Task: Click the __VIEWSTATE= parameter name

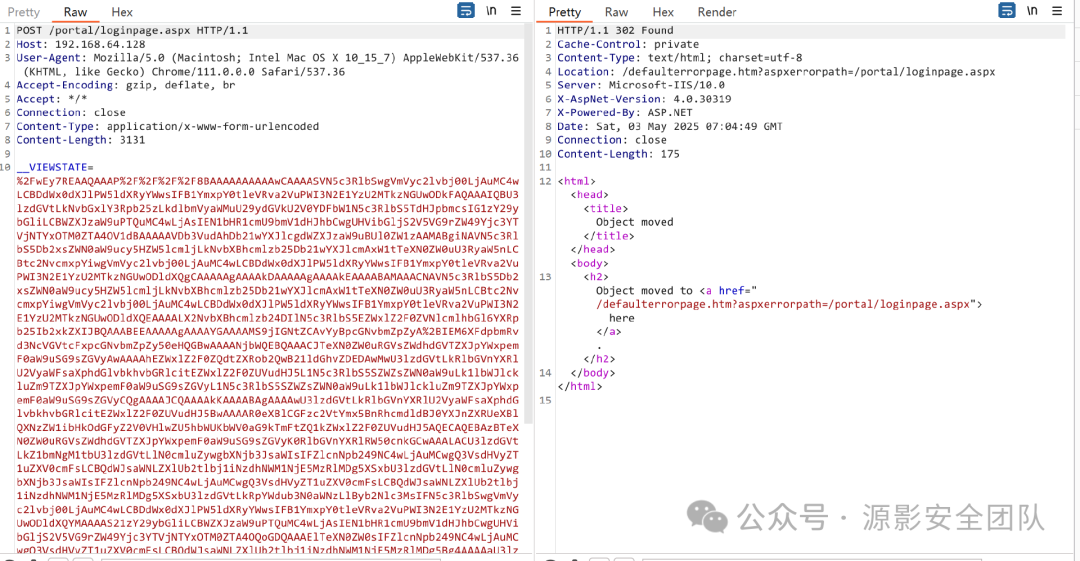Action: [x=55, y=167]
